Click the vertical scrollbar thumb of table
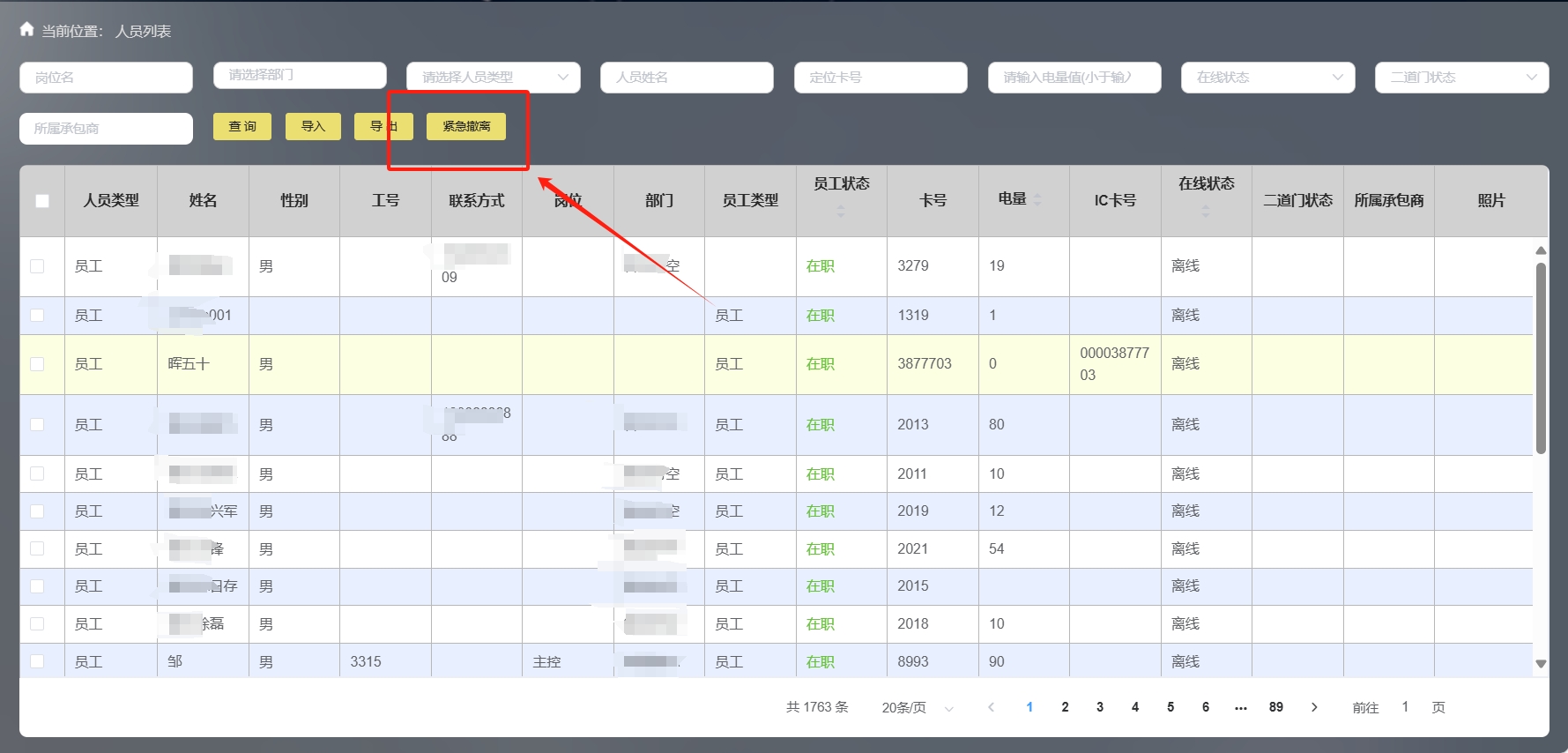 click(x=1541, y=357)
